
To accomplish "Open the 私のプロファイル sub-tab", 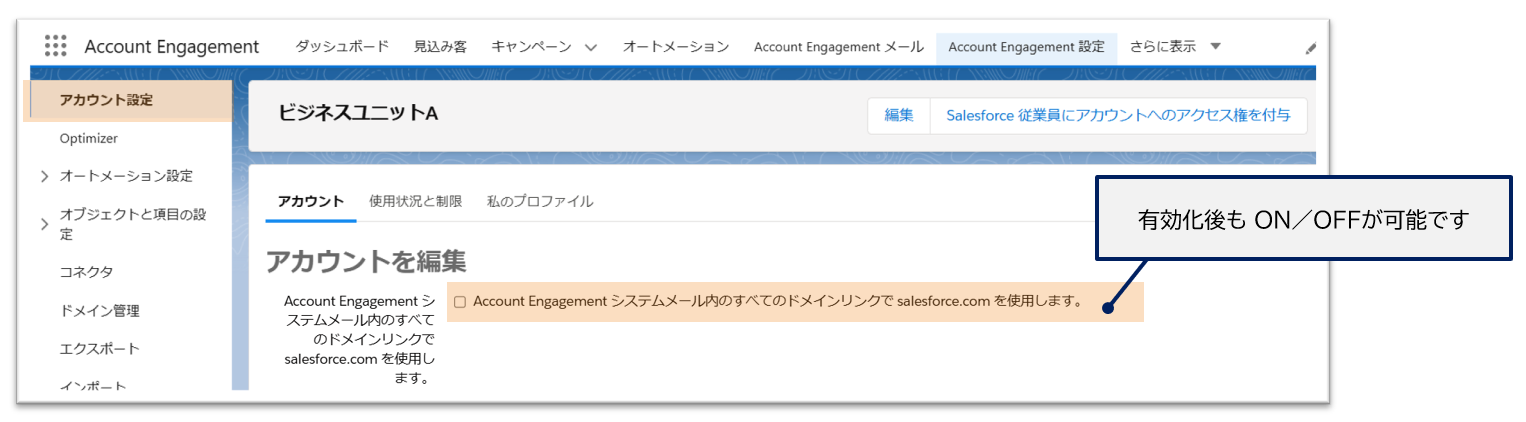I will point(540,201).
